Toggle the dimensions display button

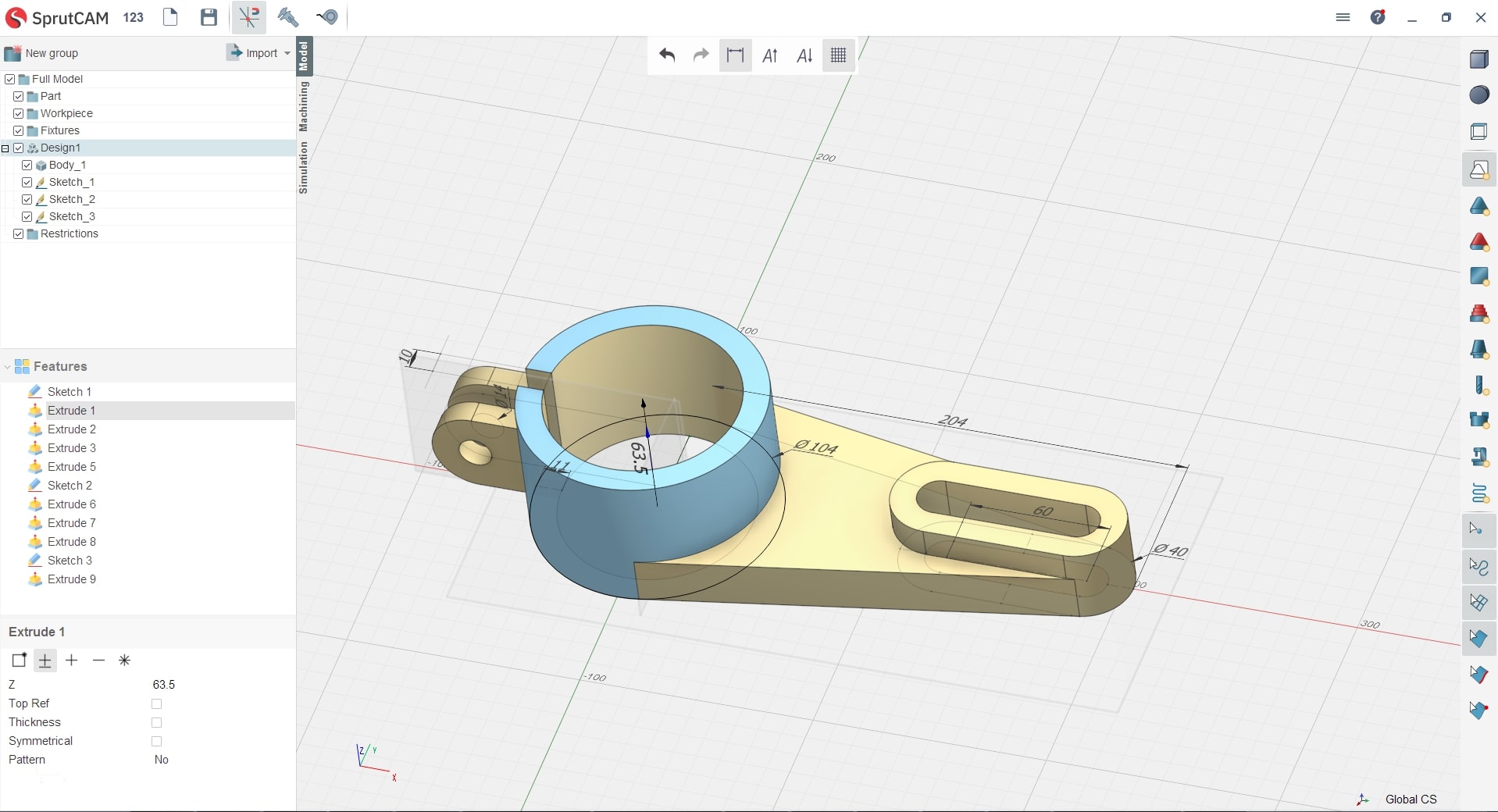coord(735,55)
